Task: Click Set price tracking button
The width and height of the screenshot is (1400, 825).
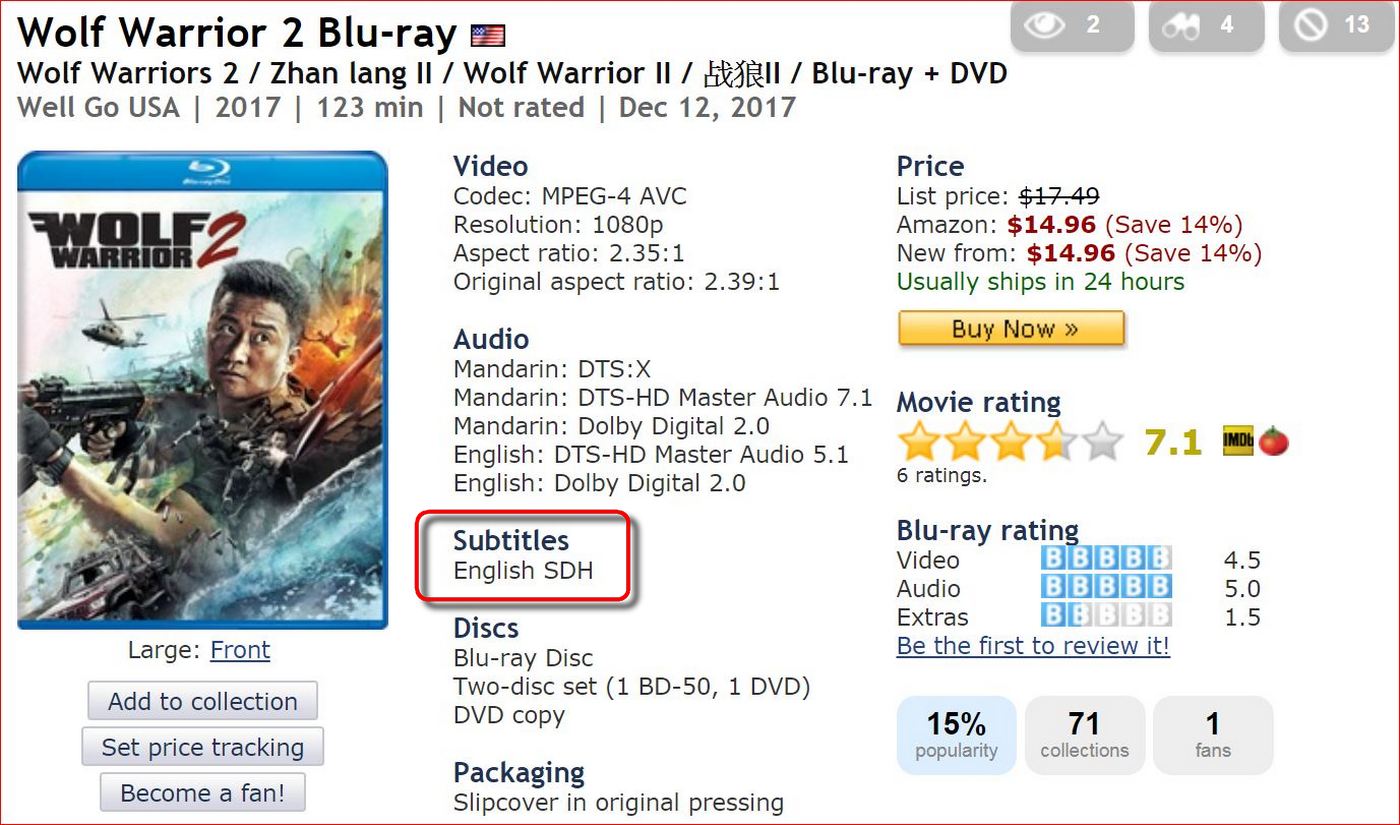Action: pos(202,747)
